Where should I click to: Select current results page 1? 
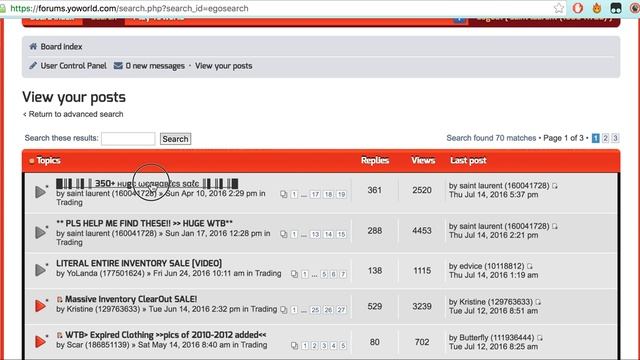[596, 138]
